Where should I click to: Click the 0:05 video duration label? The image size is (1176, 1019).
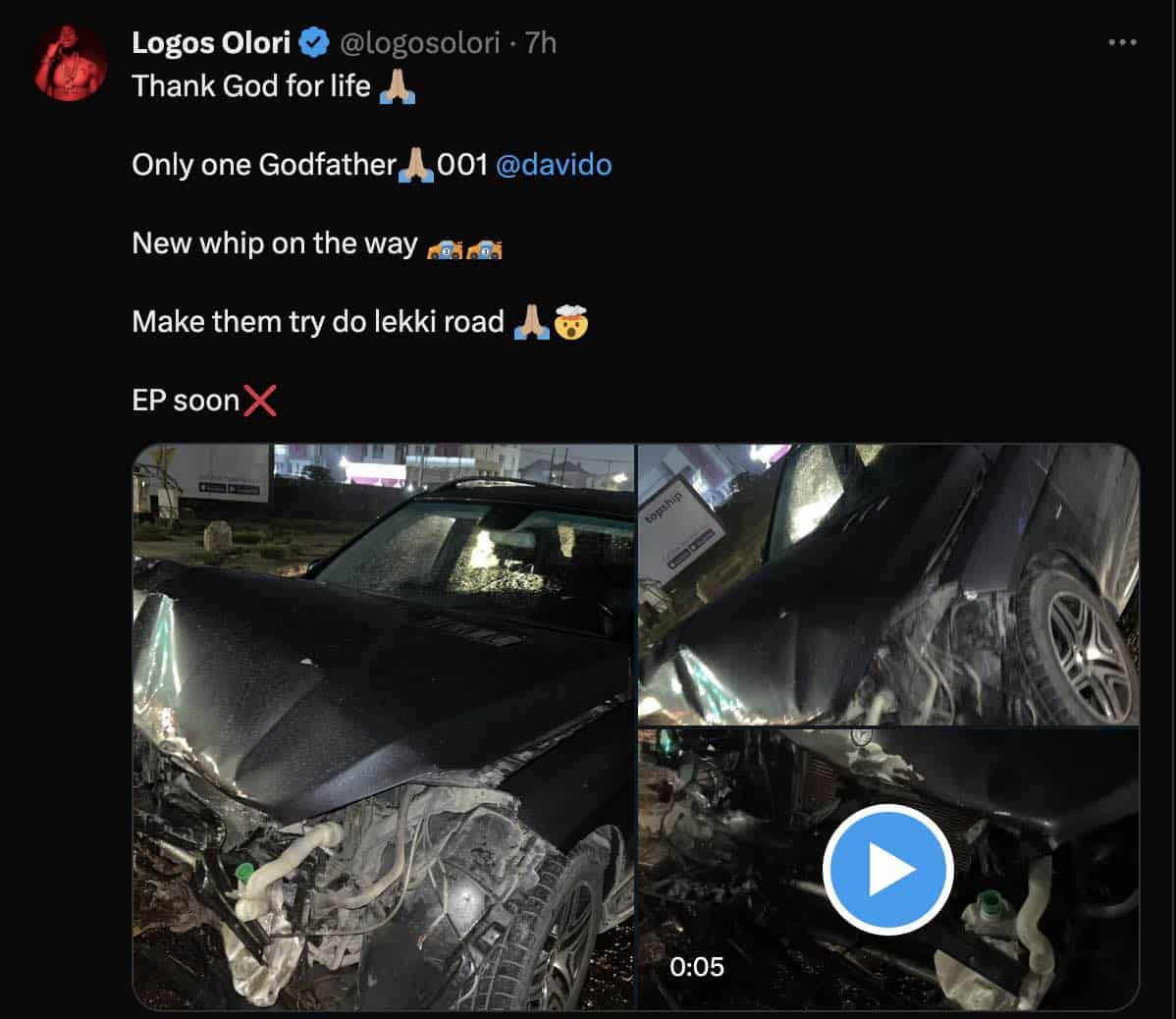(697, 967)
